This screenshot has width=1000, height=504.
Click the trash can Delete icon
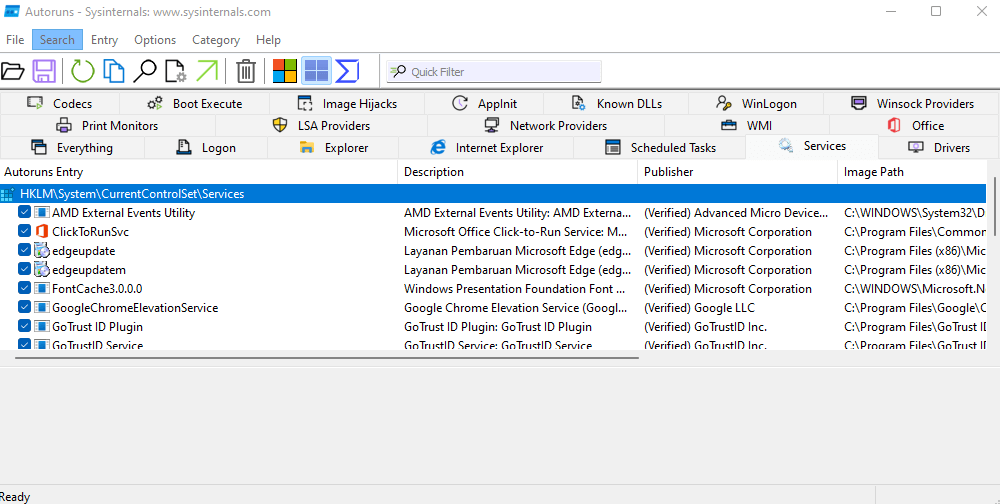click(x=246, y=71)
